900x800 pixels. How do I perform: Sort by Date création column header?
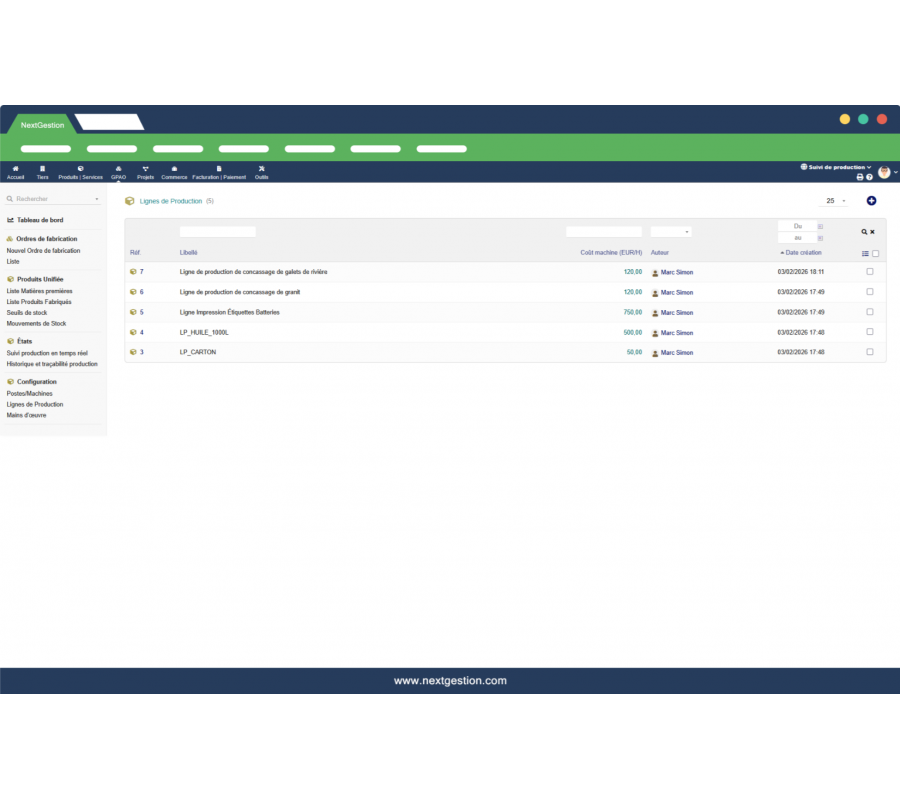click(802, 253)
